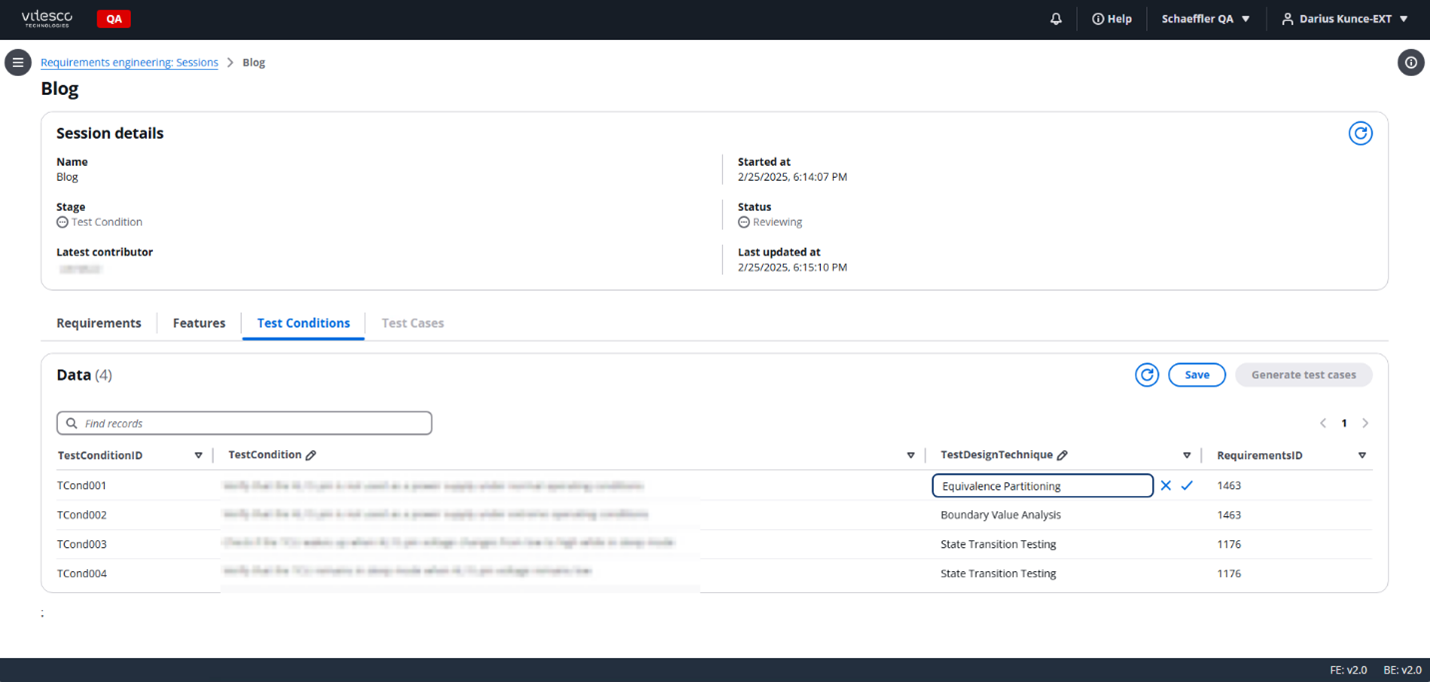1430x682 pixels.
Task: Click the hamburger menu beside the breadcrumb
Action: [18, 62]
